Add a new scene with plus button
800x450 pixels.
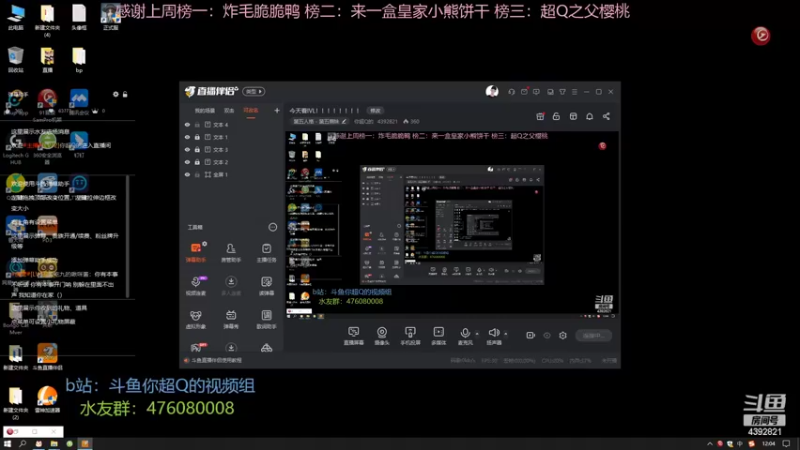277,110
